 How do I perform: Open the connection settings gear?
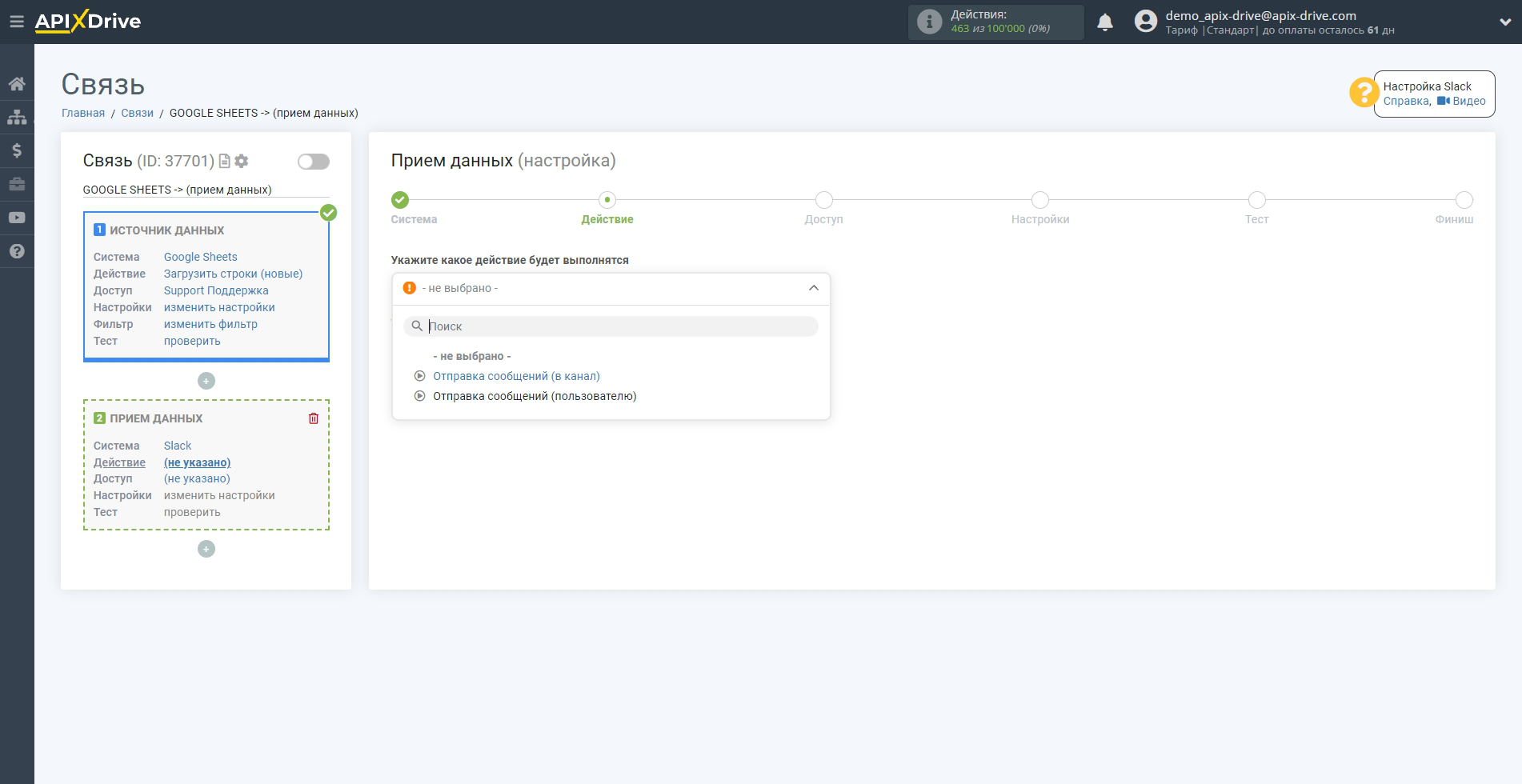pos(242,161)
